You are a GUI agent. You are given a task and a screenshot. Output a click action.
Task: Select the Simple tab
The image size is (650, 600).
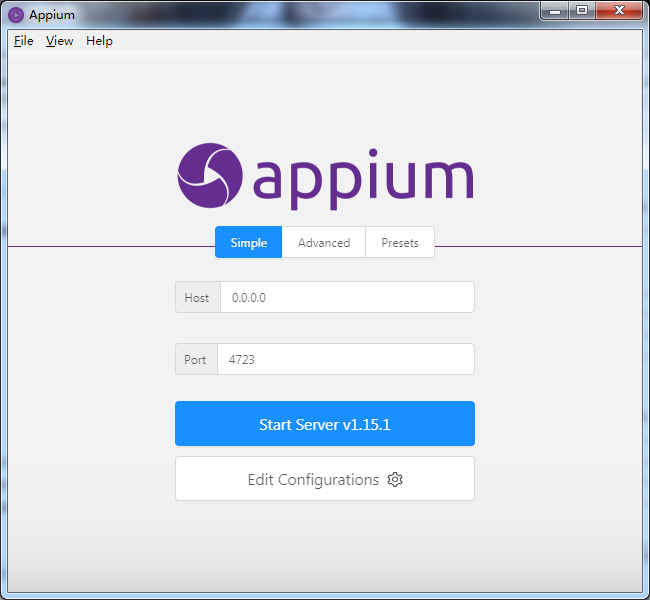point(248,242)
